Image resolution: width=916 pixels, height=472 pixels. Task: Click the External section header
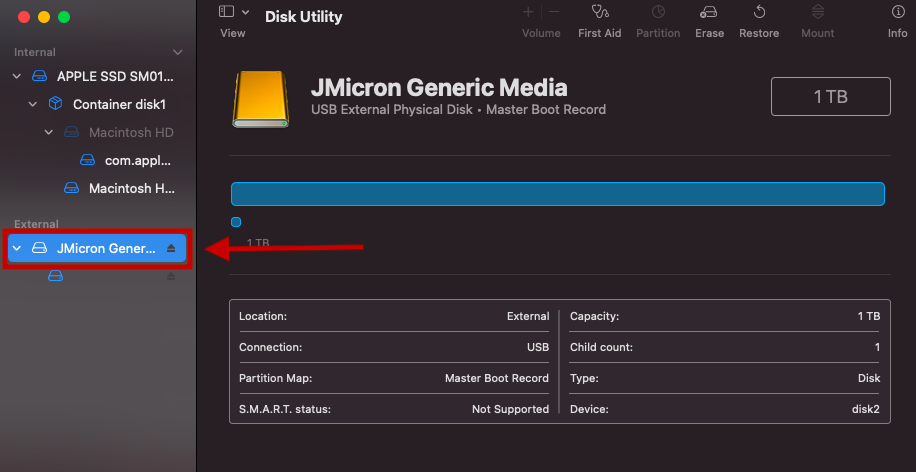point(36,224)
